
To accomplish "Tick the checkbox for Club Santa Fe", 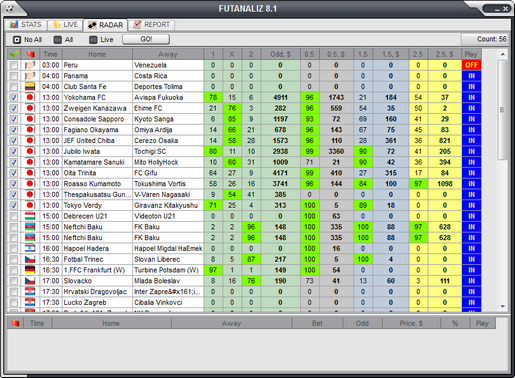I will tap(14, 87).
